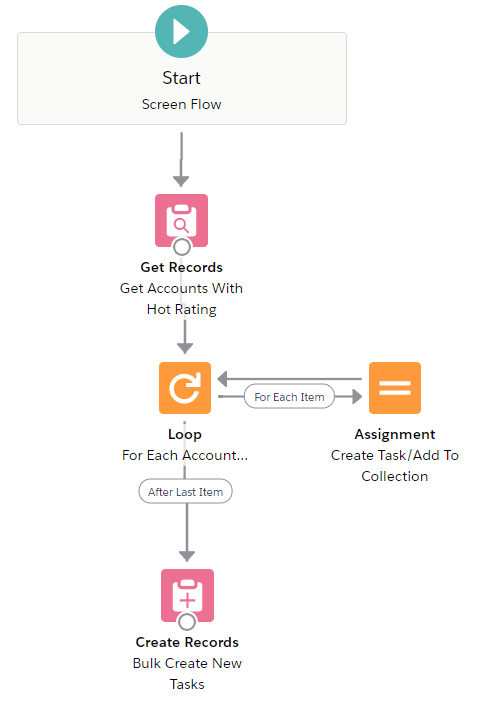Viewport: 478px width, 701px height.
Task: Click the 'Assignment' bold title text
Action: (395, 434)
